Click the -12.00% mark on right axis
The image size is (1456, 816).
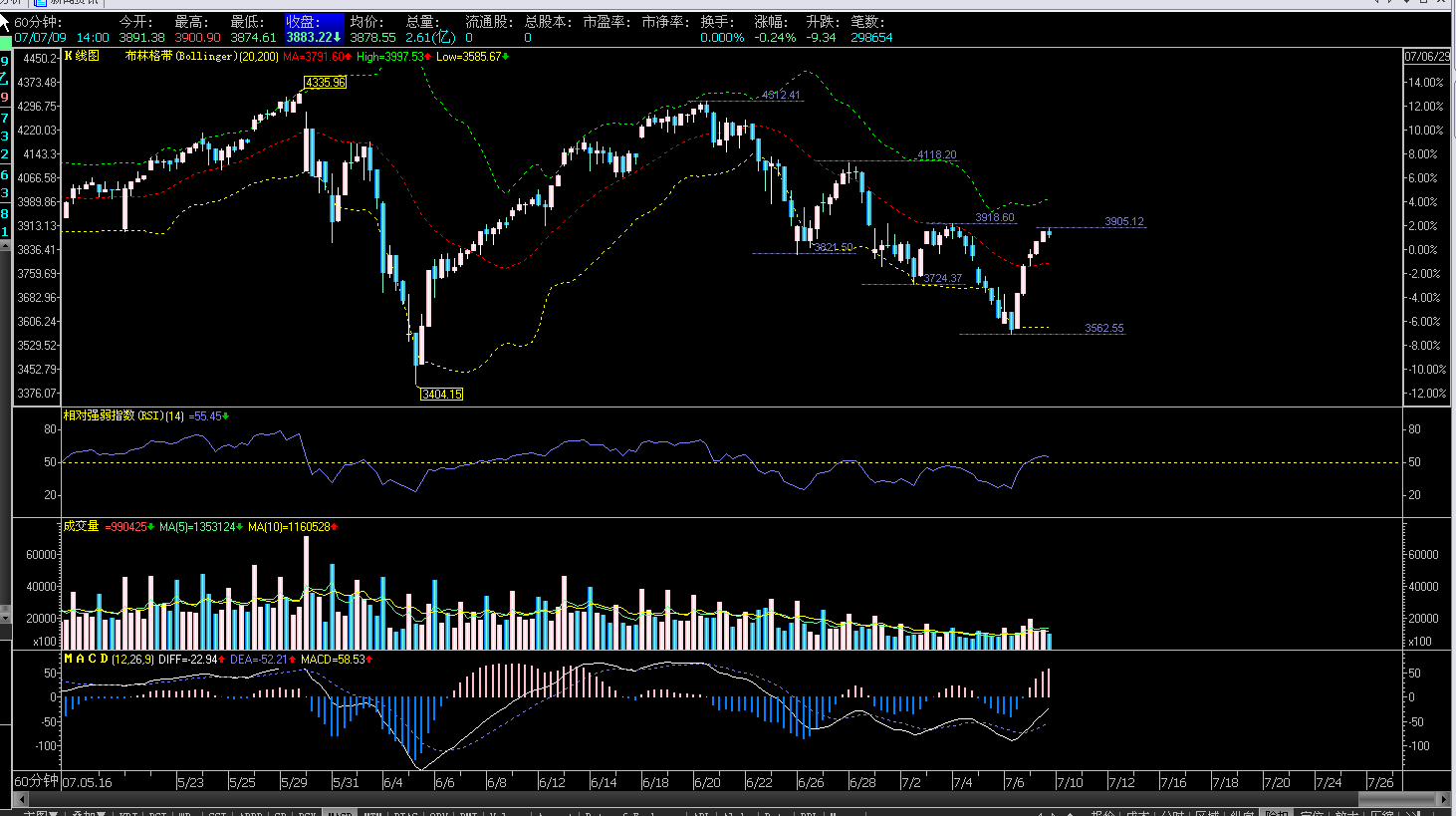click(1426, 394)
